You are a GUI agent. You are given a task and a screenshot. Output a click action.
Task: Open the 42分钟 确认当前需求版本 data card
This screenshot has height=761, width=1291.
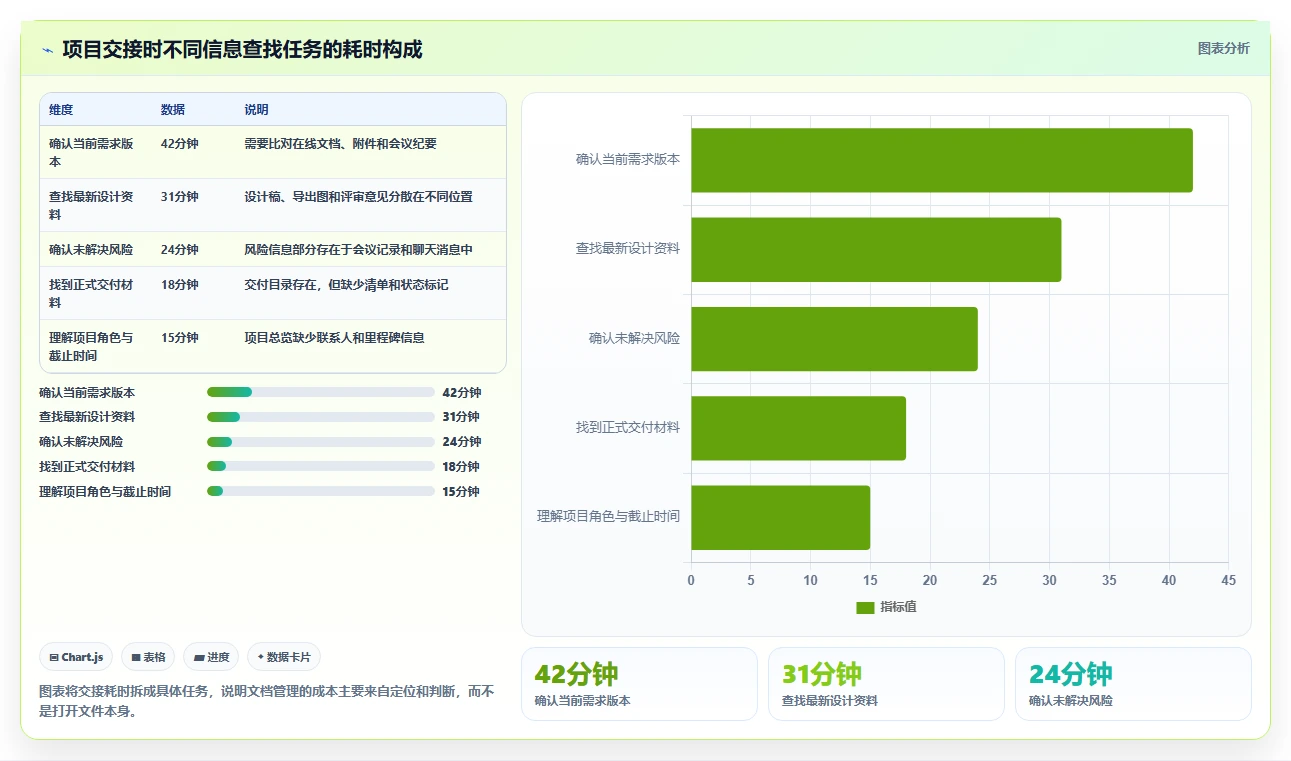tap(639, 684)
